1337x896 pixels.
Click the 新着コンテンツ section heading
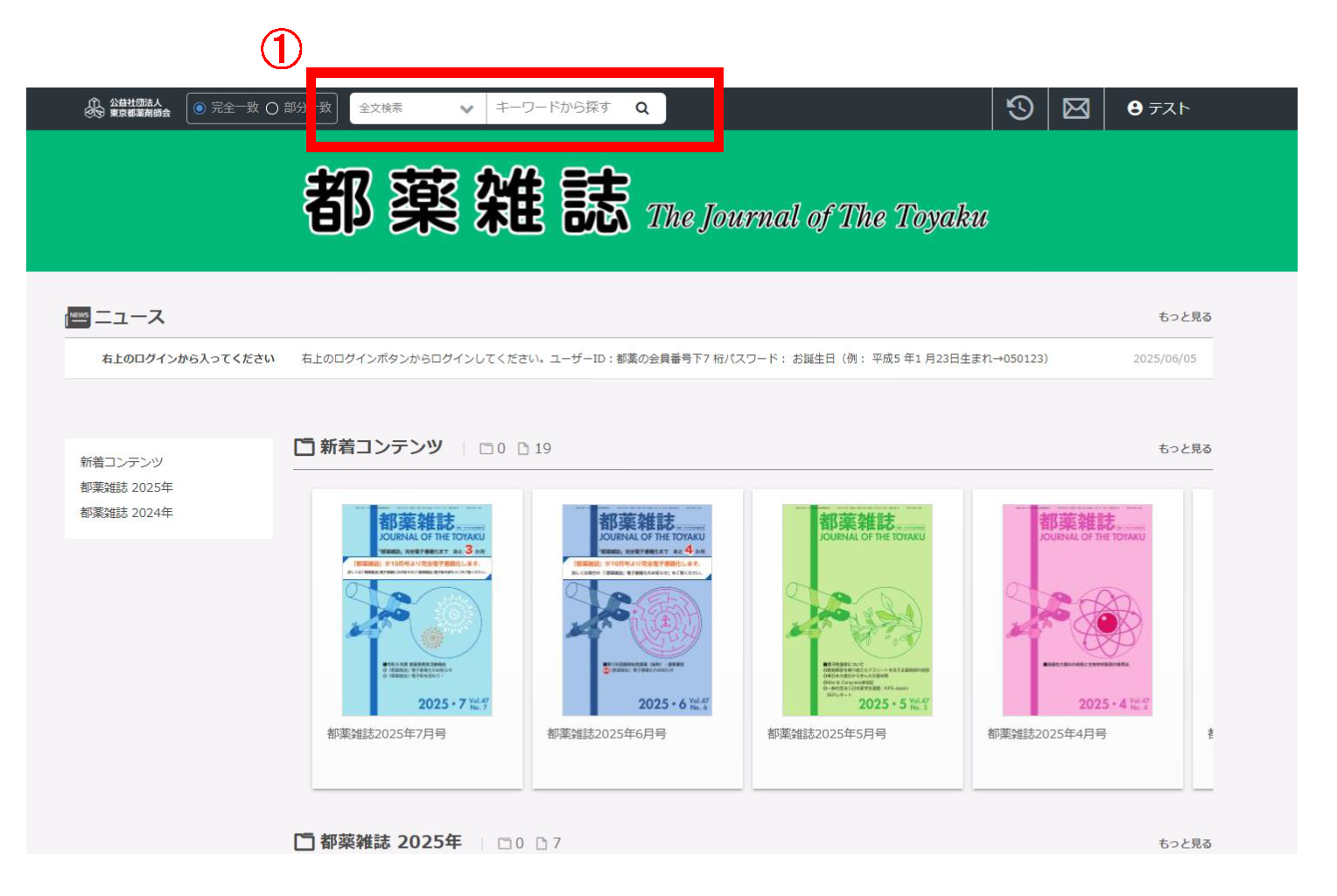click(x=381, y=447)
